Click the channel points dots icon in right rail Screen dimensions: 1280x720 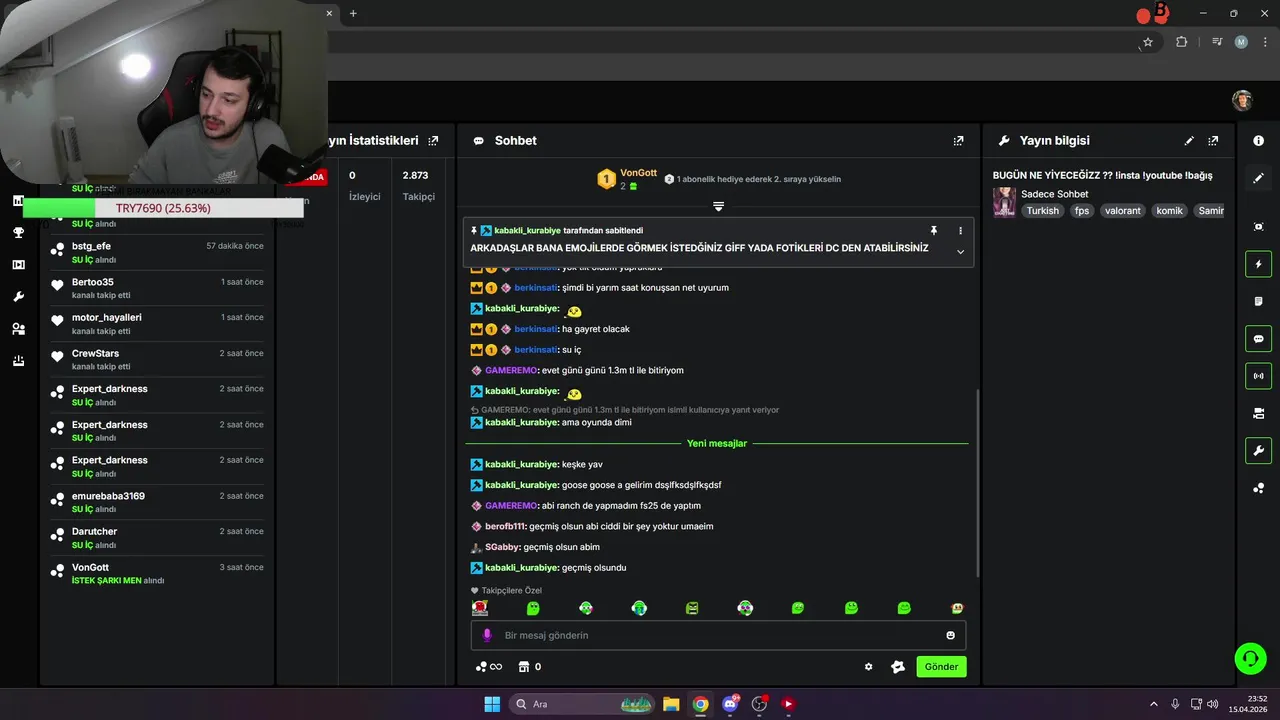point(1258,488)
